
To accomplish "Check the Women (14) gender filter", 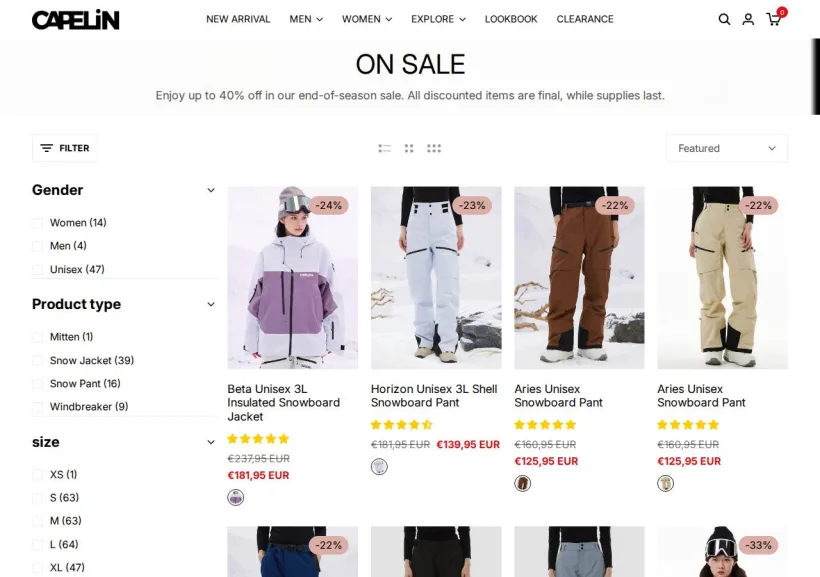I will pos(37,223).
